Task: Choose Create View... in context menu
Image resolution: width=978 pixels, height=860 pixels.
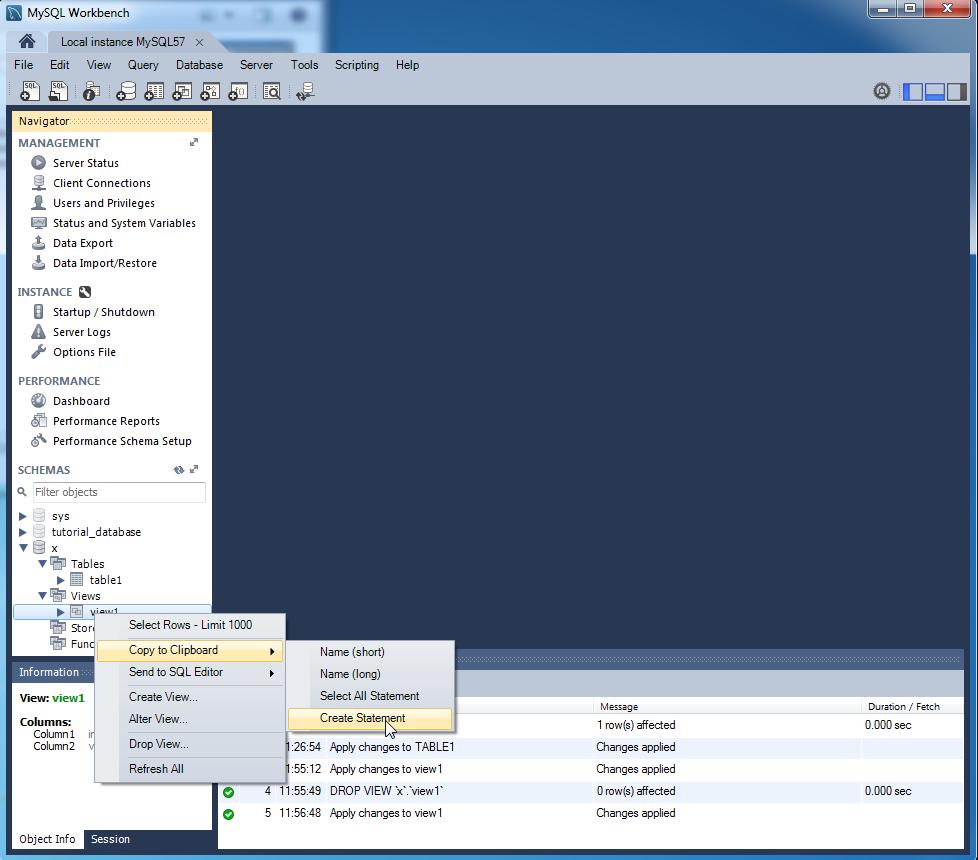Action: 190,697
